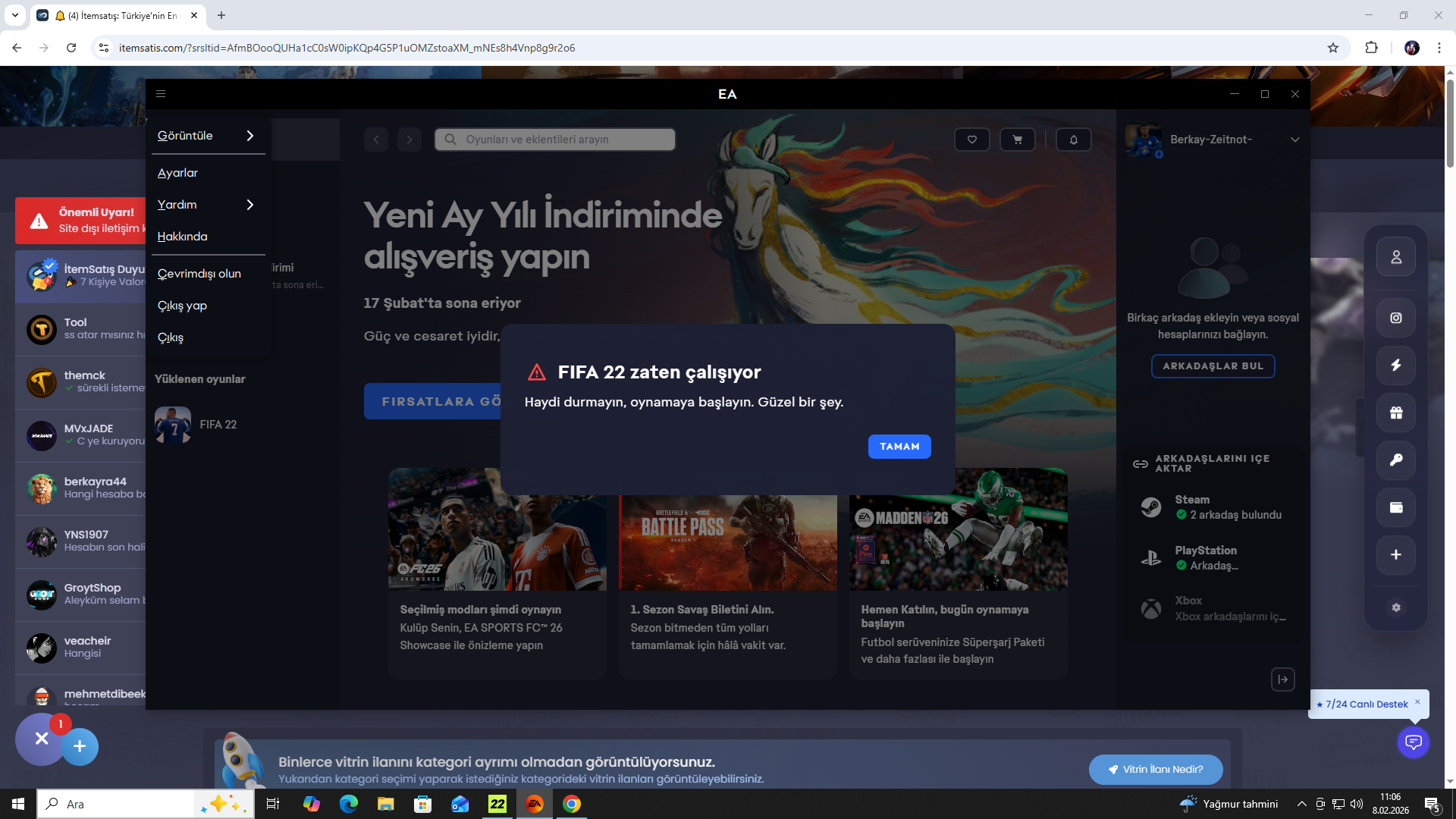
Task: Click the EA game search field
Action: coord(555,140)
